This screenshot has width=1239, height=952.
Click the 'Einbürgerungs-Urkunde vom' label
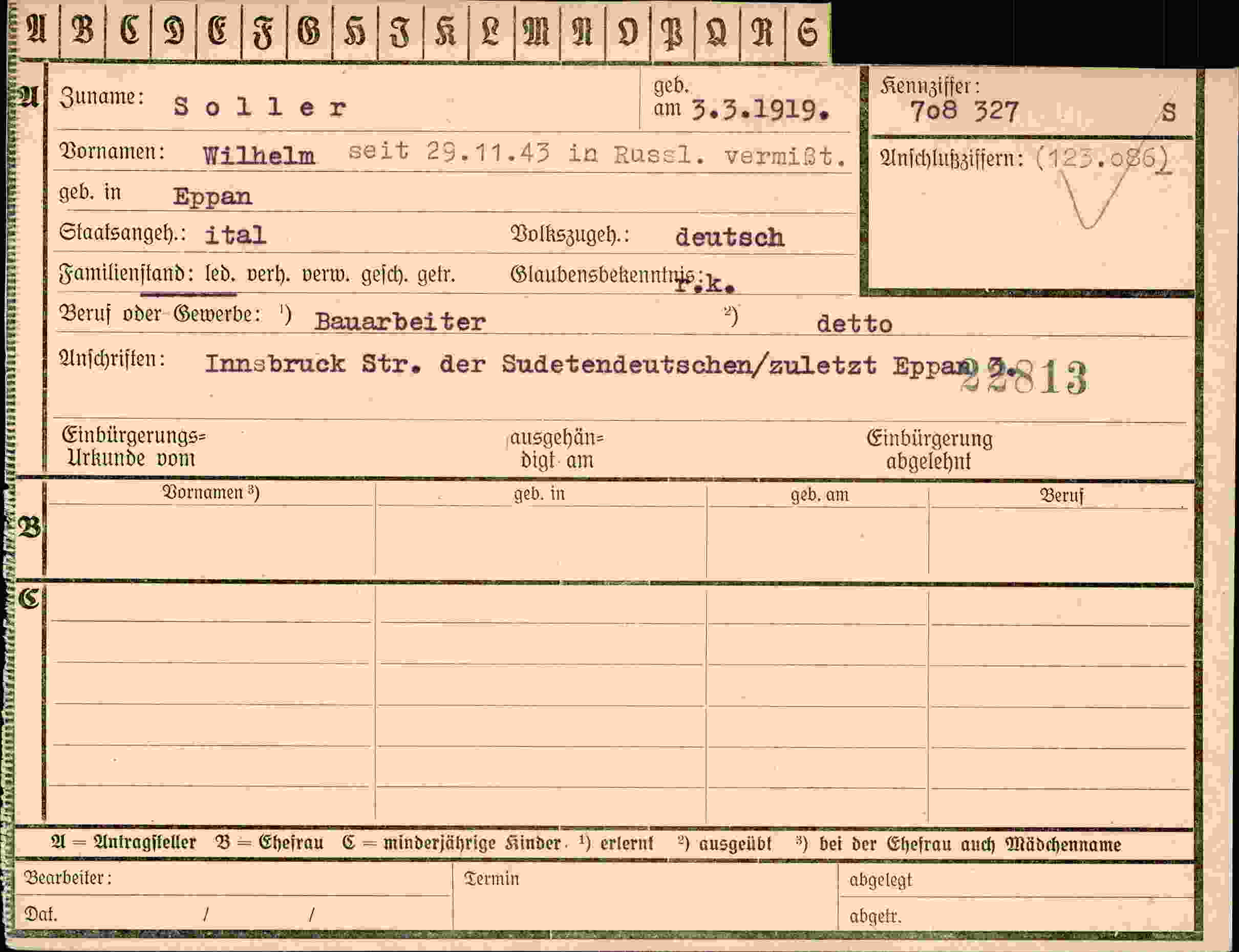(134, 447)
